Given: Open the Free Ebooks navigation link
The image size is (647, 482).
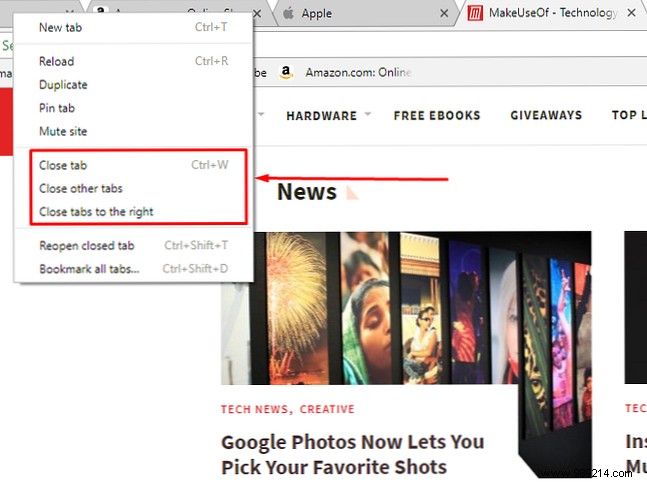Looking at the screenshot, I should coord(437,115).
